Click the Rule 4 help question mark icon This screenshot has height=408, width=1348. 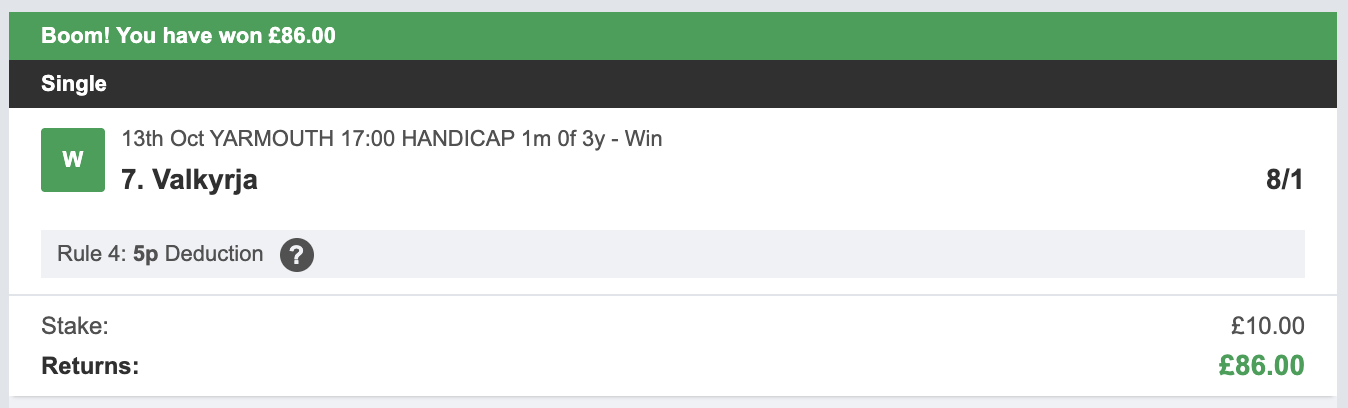point(297,255)
